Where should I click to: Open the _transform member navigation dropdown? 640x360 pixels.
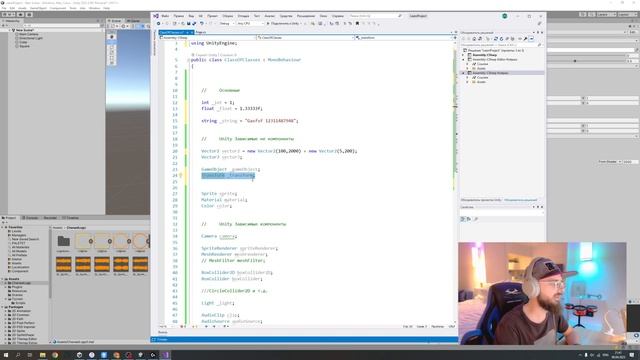tap(403, 38)
